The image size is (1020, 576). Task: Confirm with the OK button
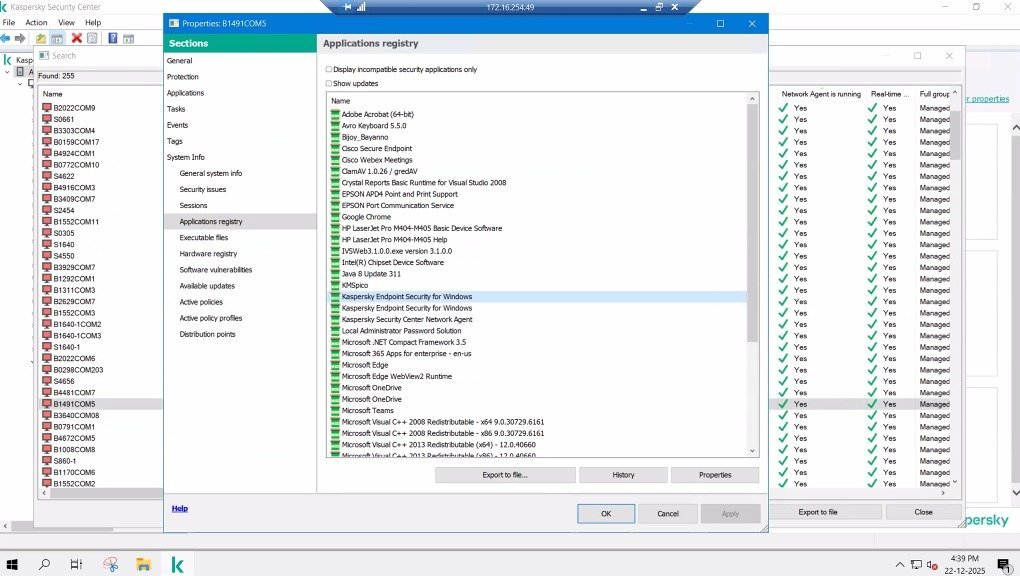pos(606,514)
